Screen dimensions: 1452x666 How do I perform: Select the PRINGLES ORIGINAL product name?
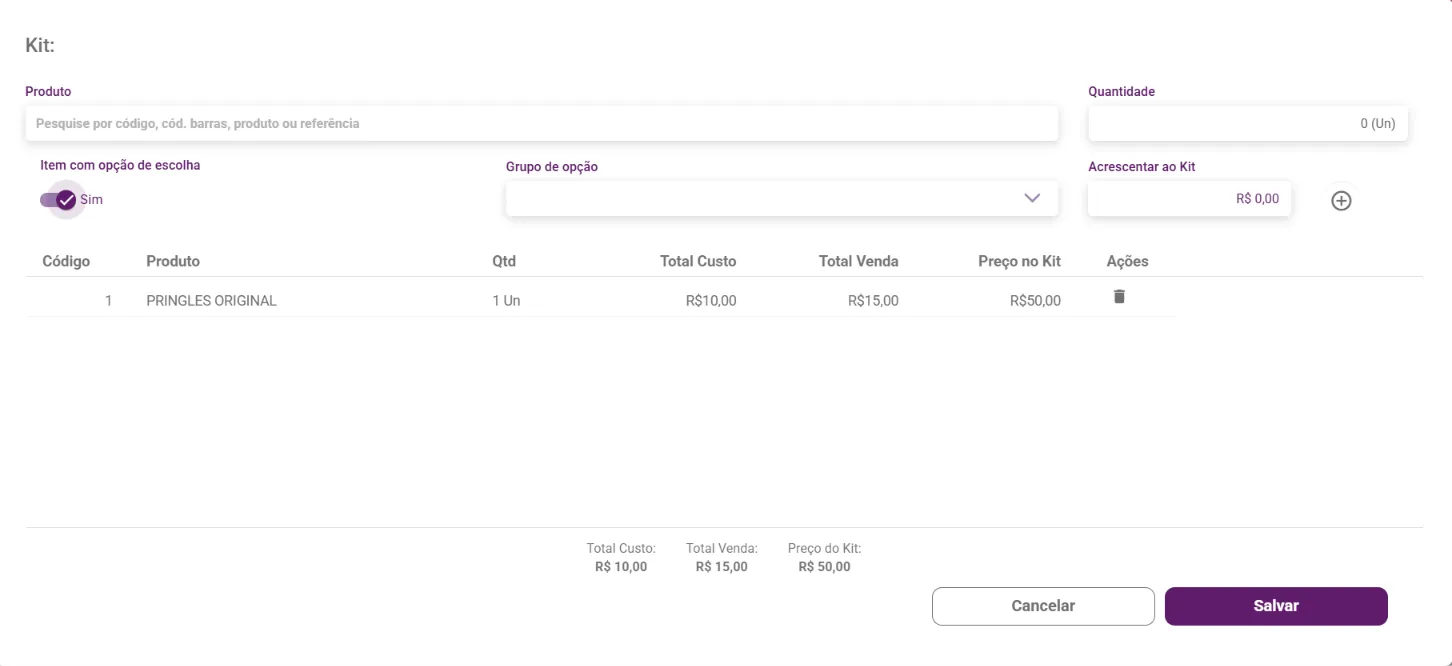click(x=211, y=300)
